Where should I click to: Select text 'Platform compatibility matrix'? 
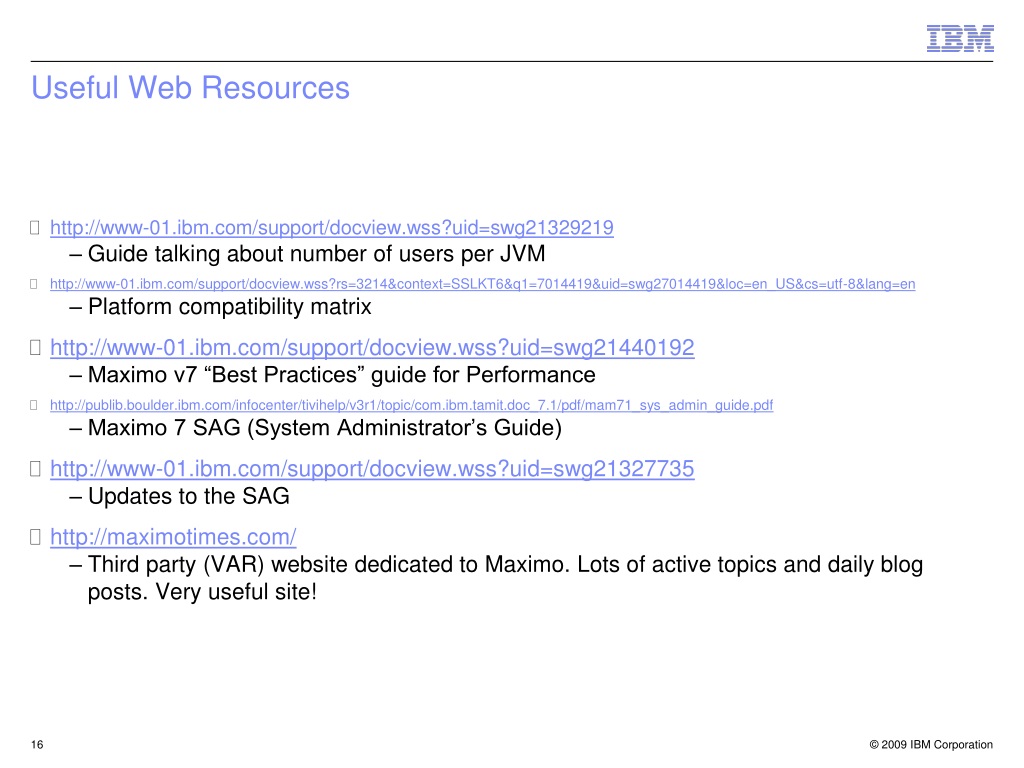[x=230, y=307]
